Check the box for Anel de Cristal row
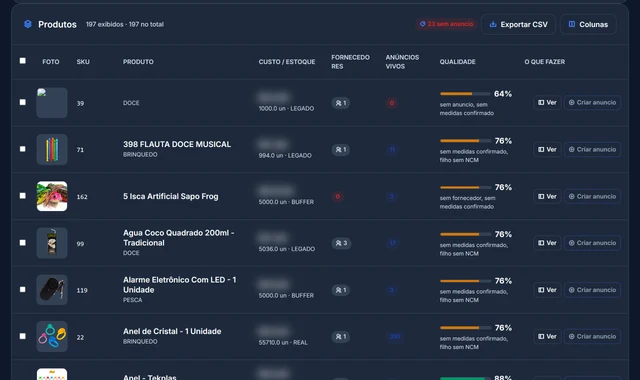Image resolution: width=640 pixels, height=380 pixels. pyautogui.click(x=22, y=336)
